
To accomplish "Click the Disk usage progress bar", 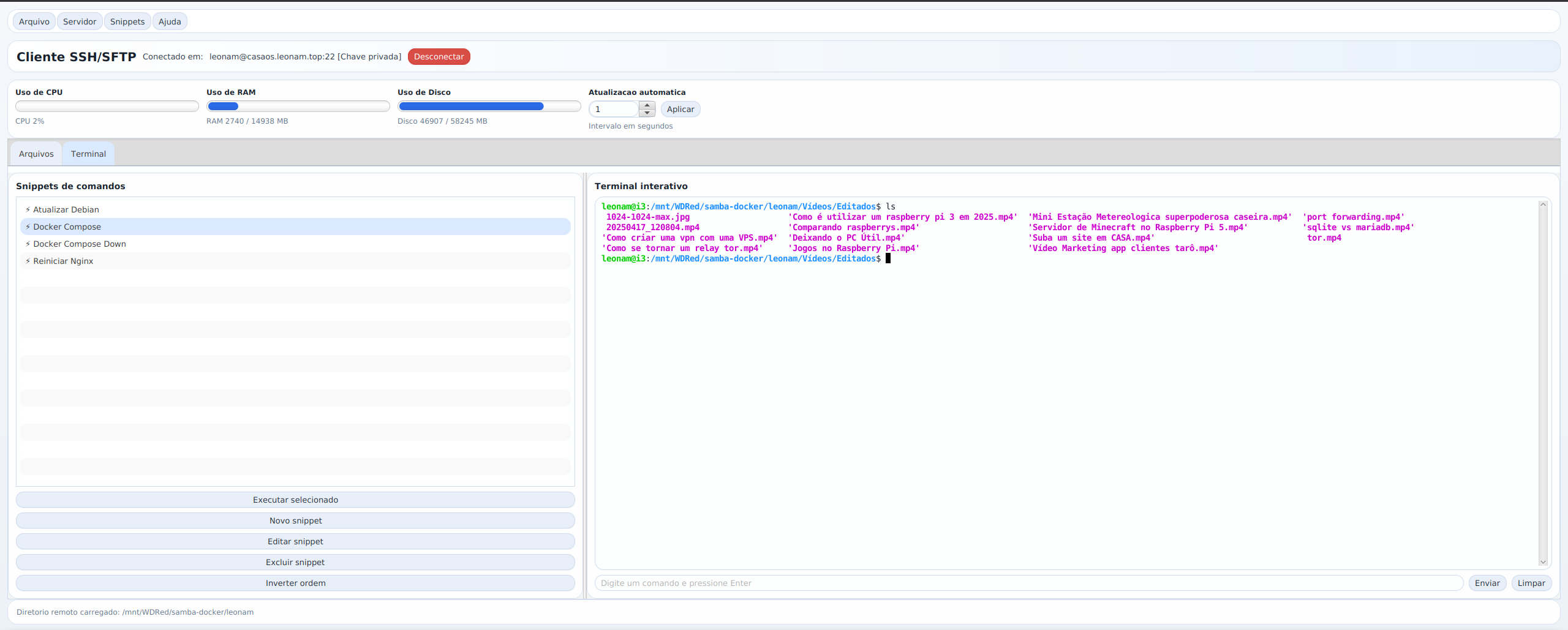I will 489,107.
